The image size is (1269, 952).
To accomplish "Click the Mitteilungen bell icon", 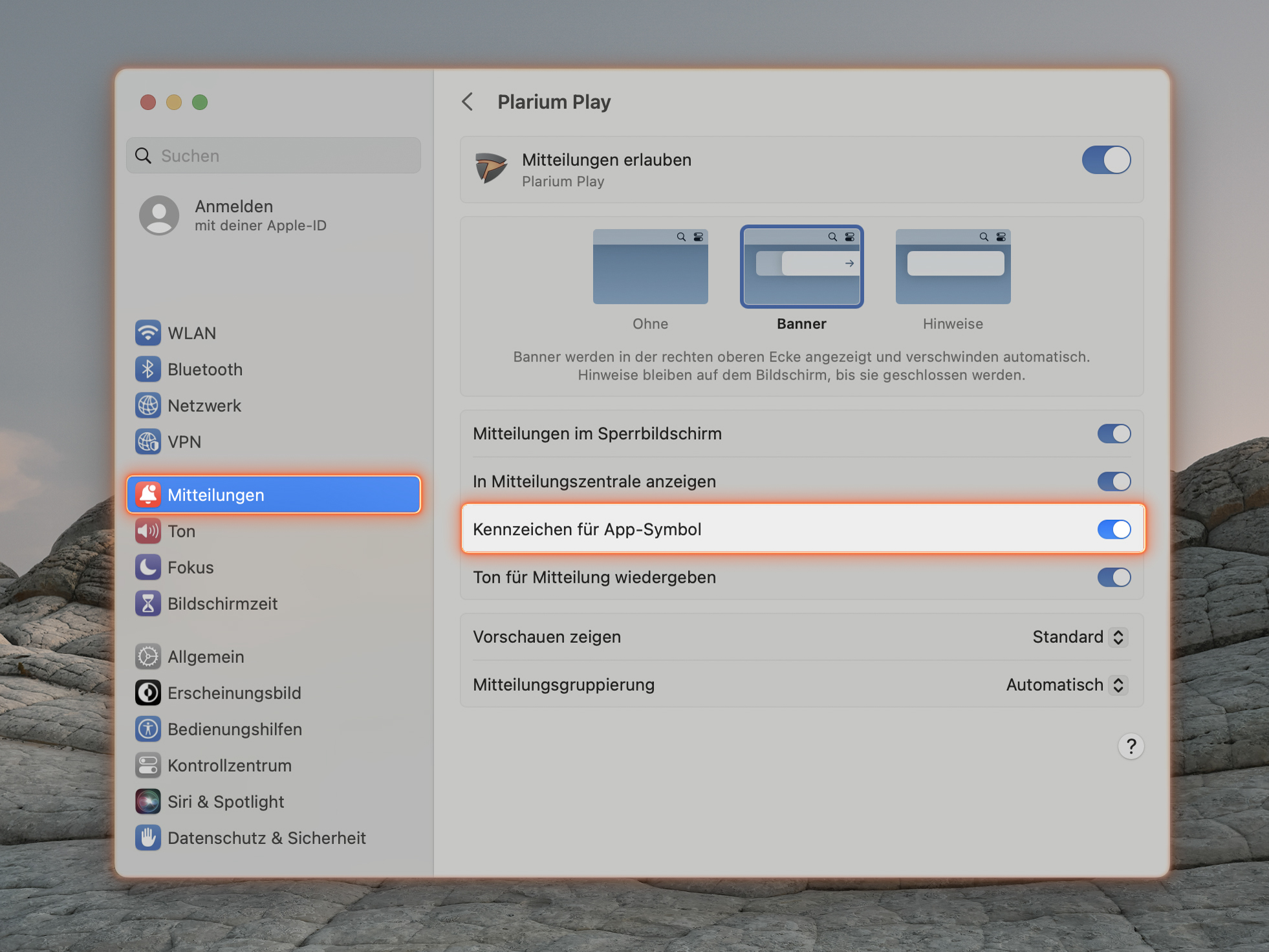I will click(148, 495).
